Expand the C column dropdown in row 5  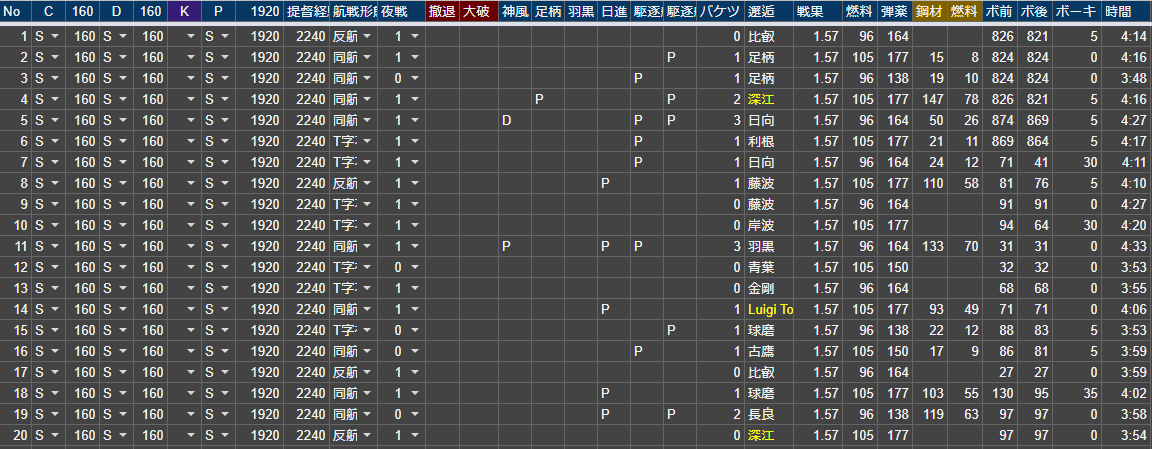(x=55, y=121)
